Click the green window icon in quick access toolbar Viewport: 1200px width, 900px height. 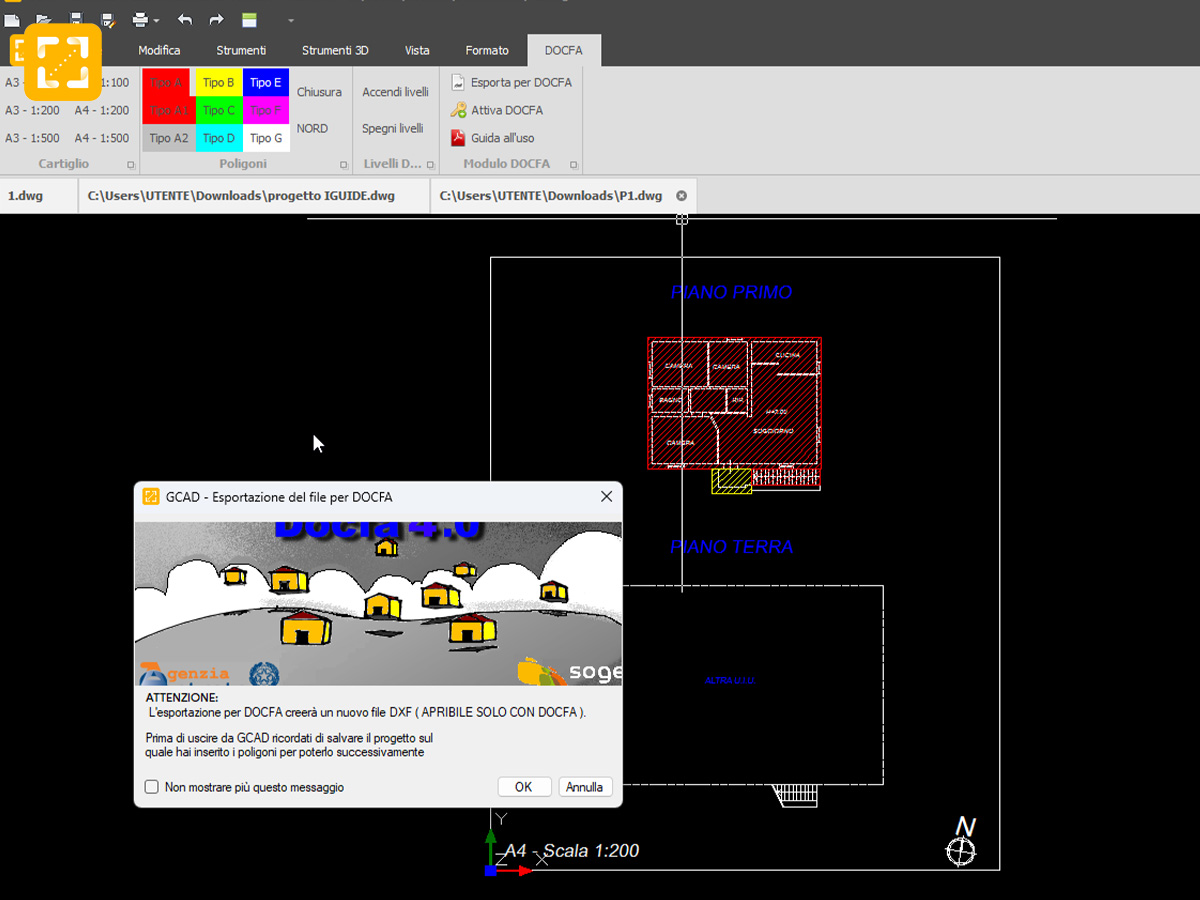249,19
